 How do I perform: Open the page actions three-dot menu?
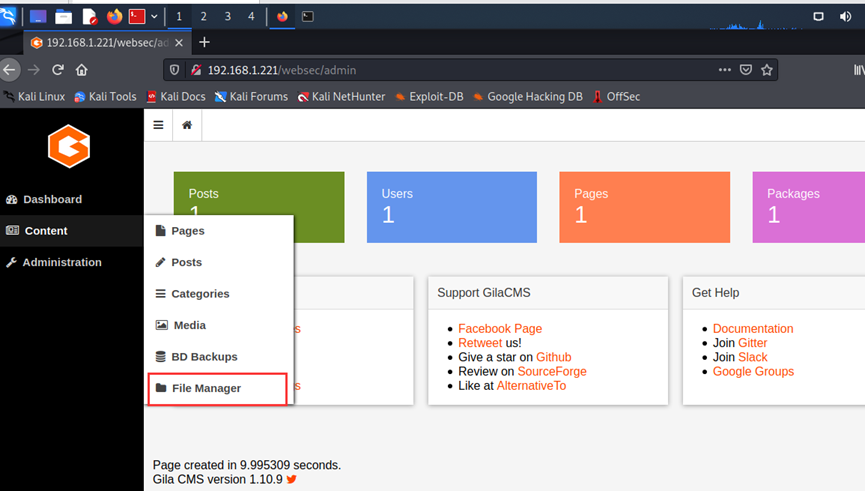coord(724,70)
